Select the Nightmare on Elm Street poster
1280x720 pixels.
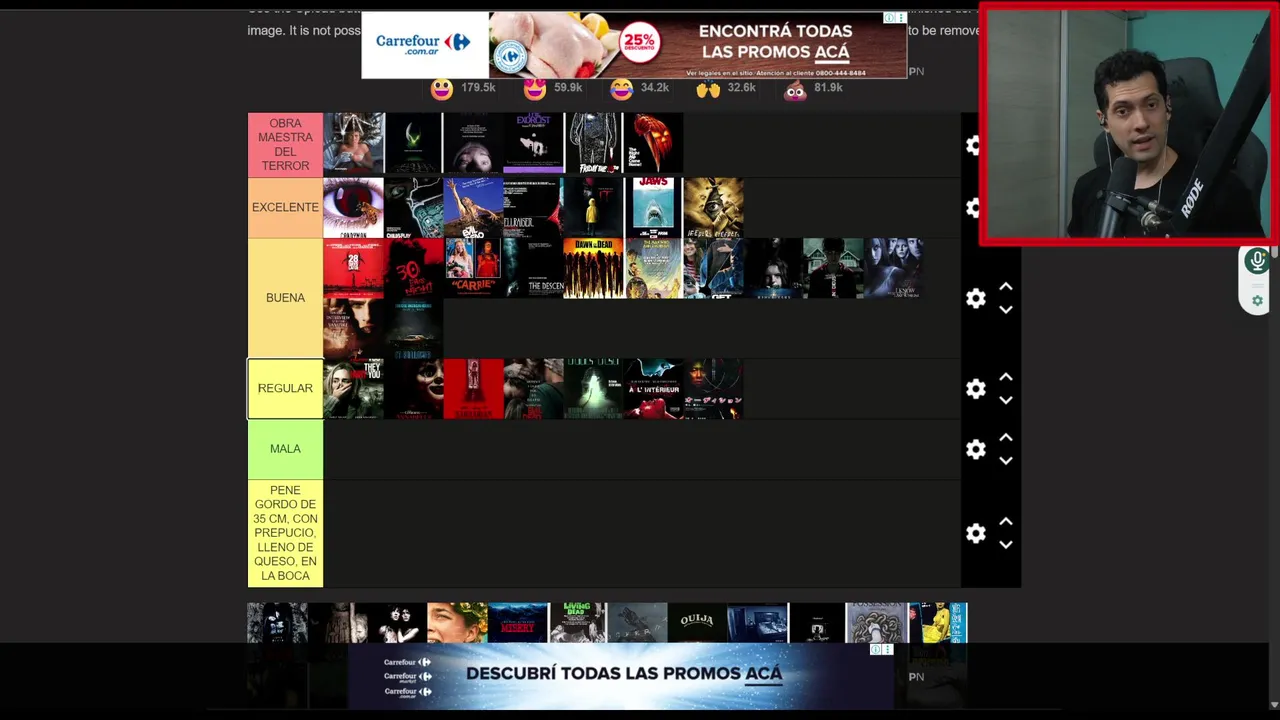point(353,143)
